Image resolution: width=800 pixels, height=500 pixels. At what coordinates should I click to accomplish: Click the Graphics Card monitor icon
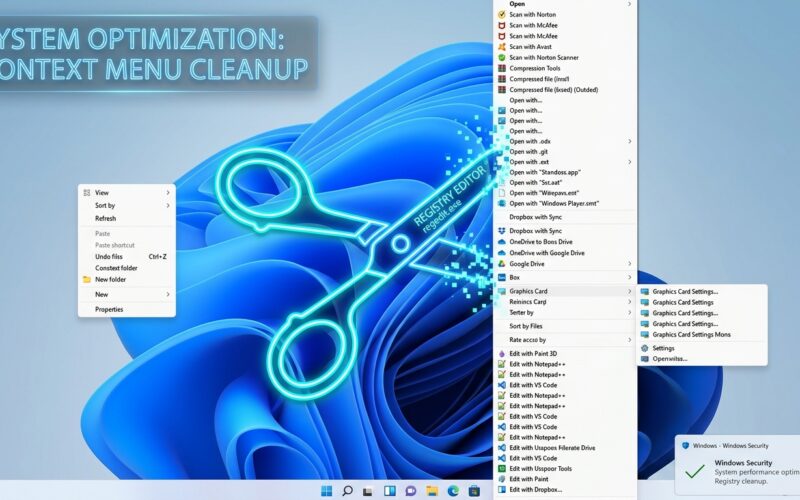(x=502, y=291)
